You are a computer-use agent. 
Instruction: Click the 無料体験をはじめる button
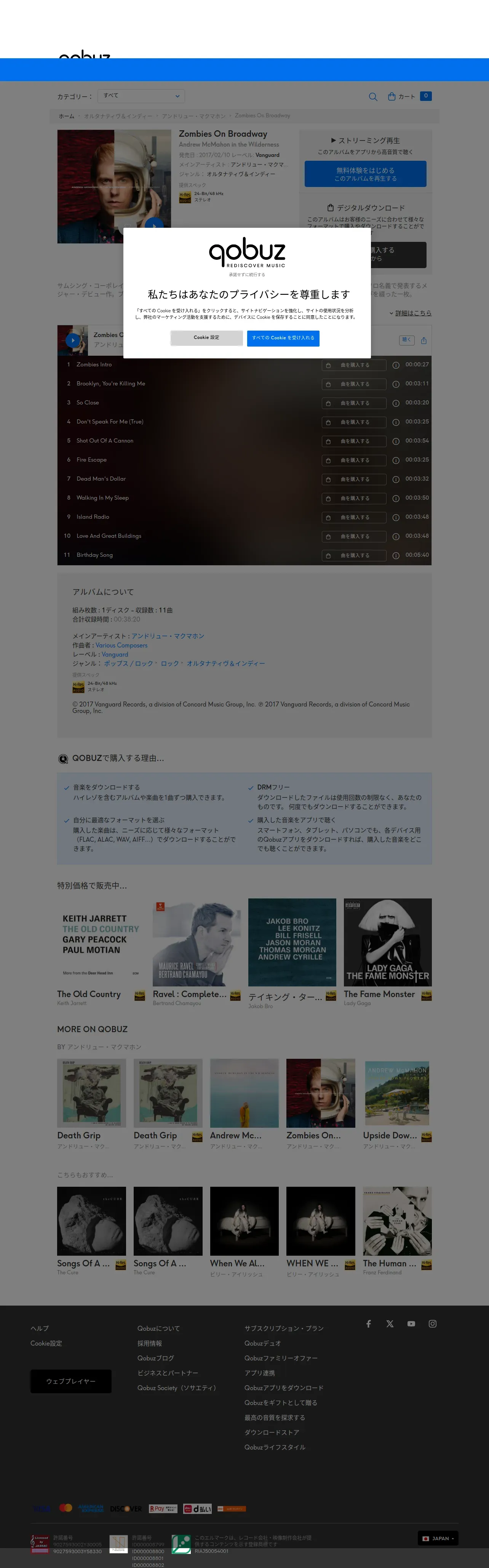click(365, 174)
